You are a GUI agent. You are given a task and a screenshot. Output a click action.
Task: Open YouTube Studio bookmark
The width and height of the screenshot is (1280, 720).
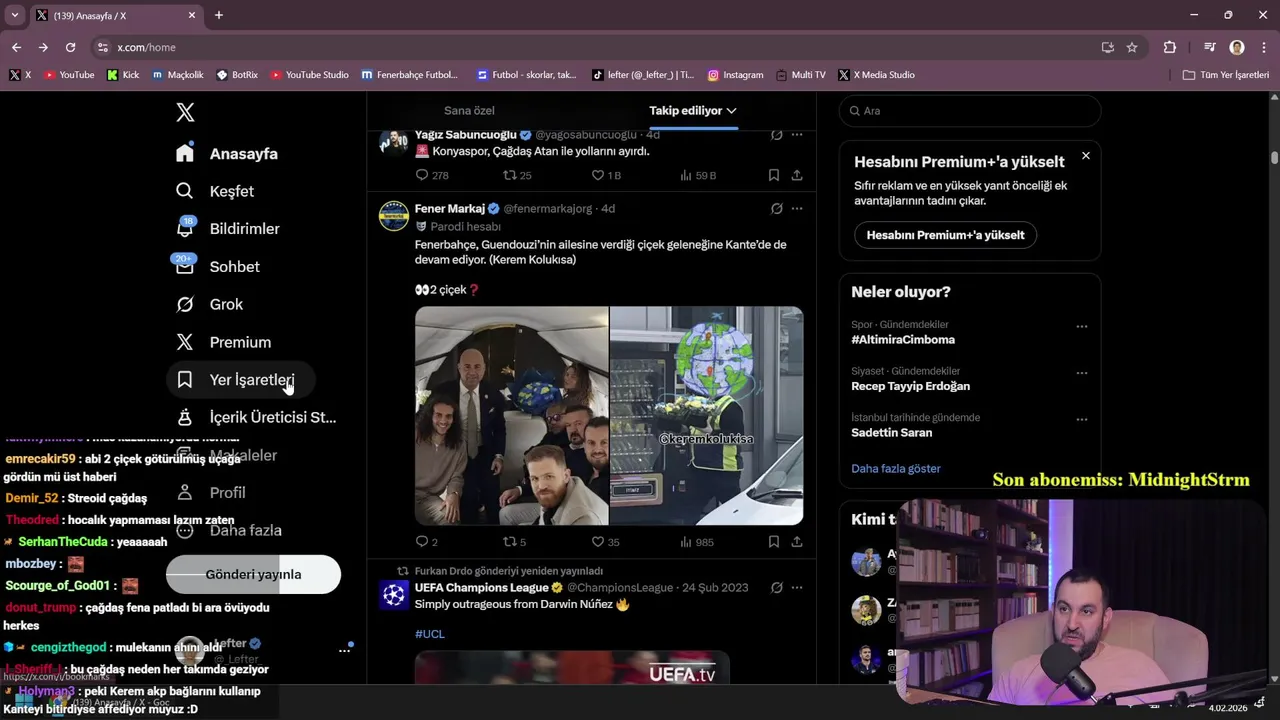pos(308,75)
